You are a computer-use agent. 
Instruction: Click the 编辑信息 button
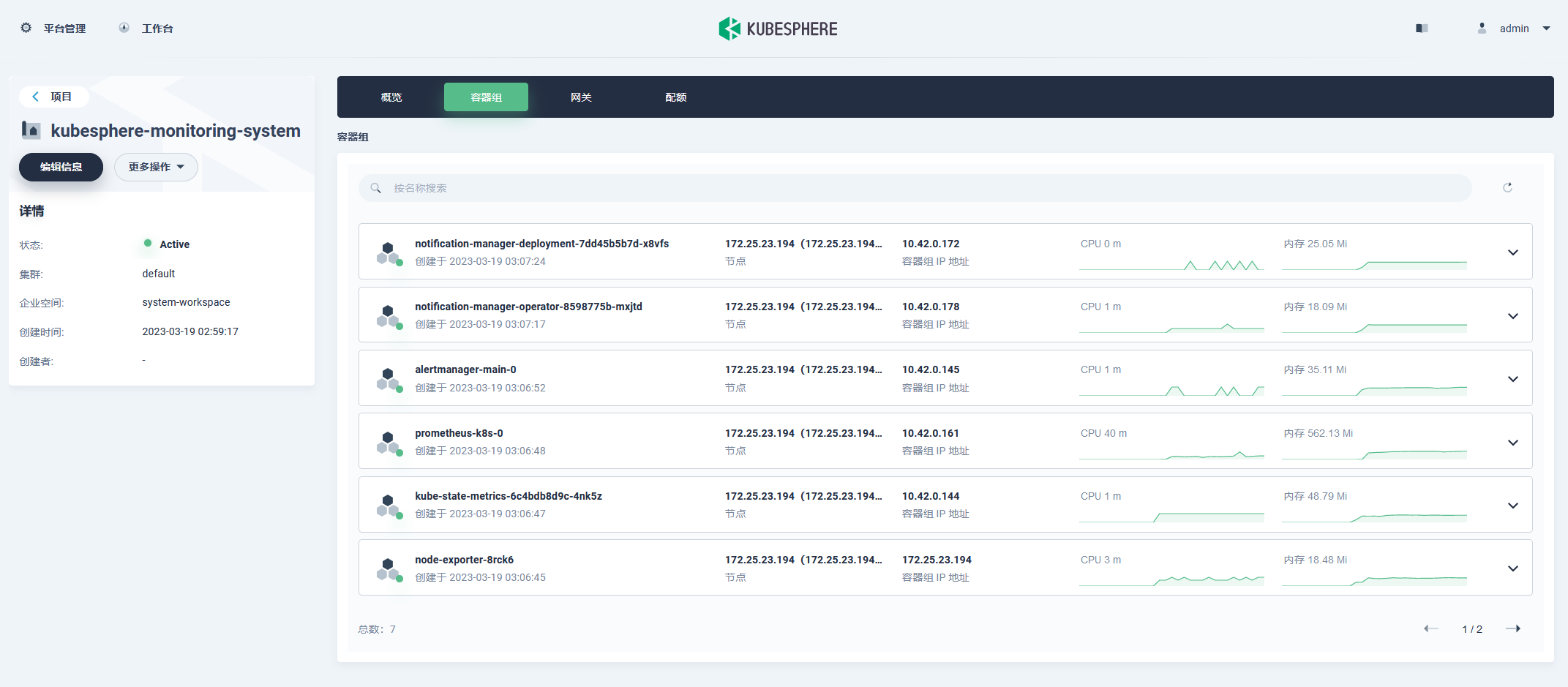pyautogui.click(x=61, y=167)
